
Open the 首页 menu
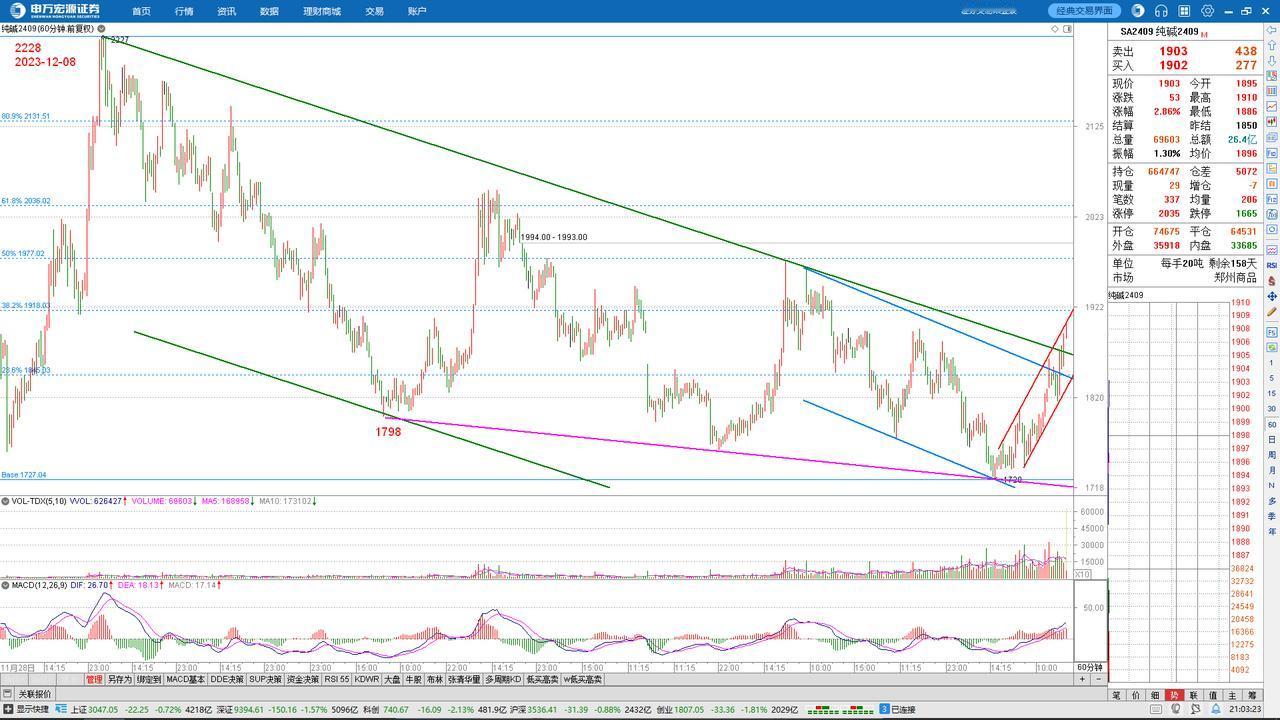pos(141,11)
